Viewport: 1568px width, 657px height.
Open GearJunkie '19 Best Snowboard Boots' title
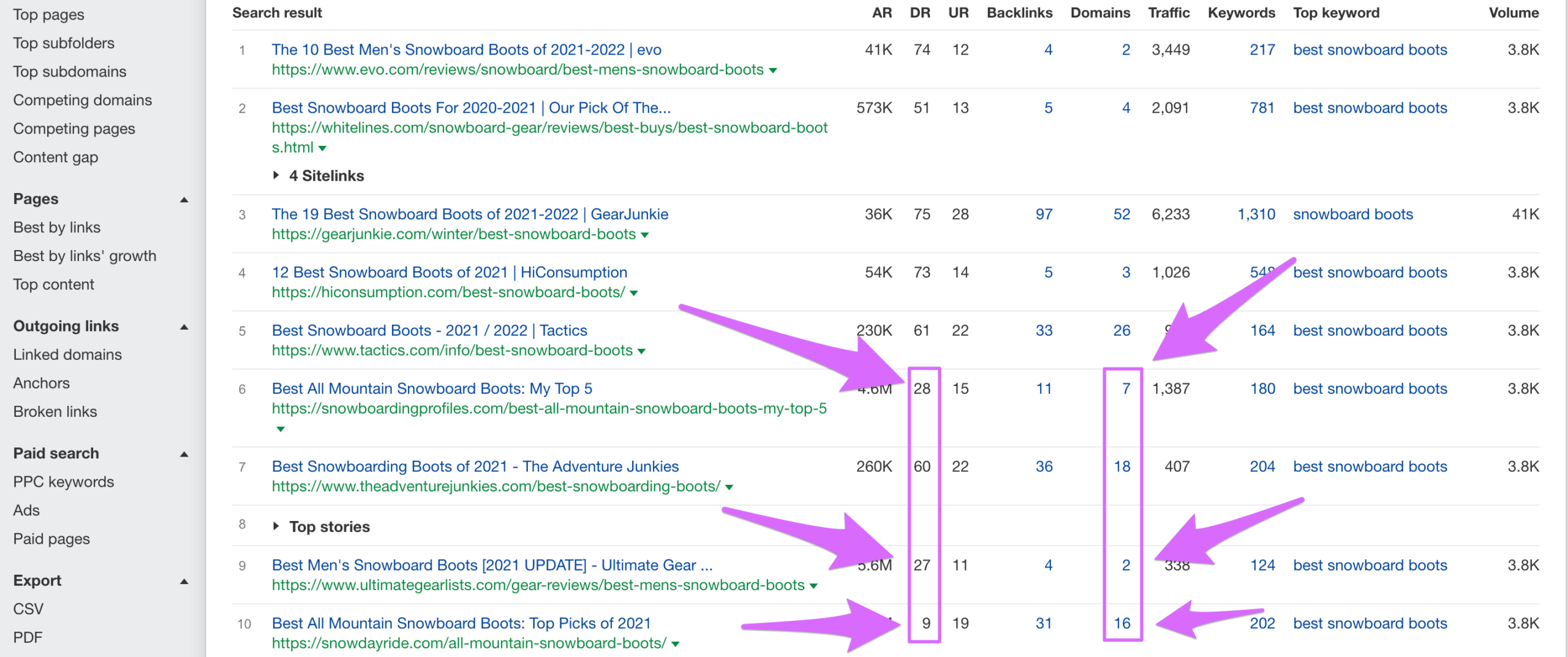click(x=470, y=214)
